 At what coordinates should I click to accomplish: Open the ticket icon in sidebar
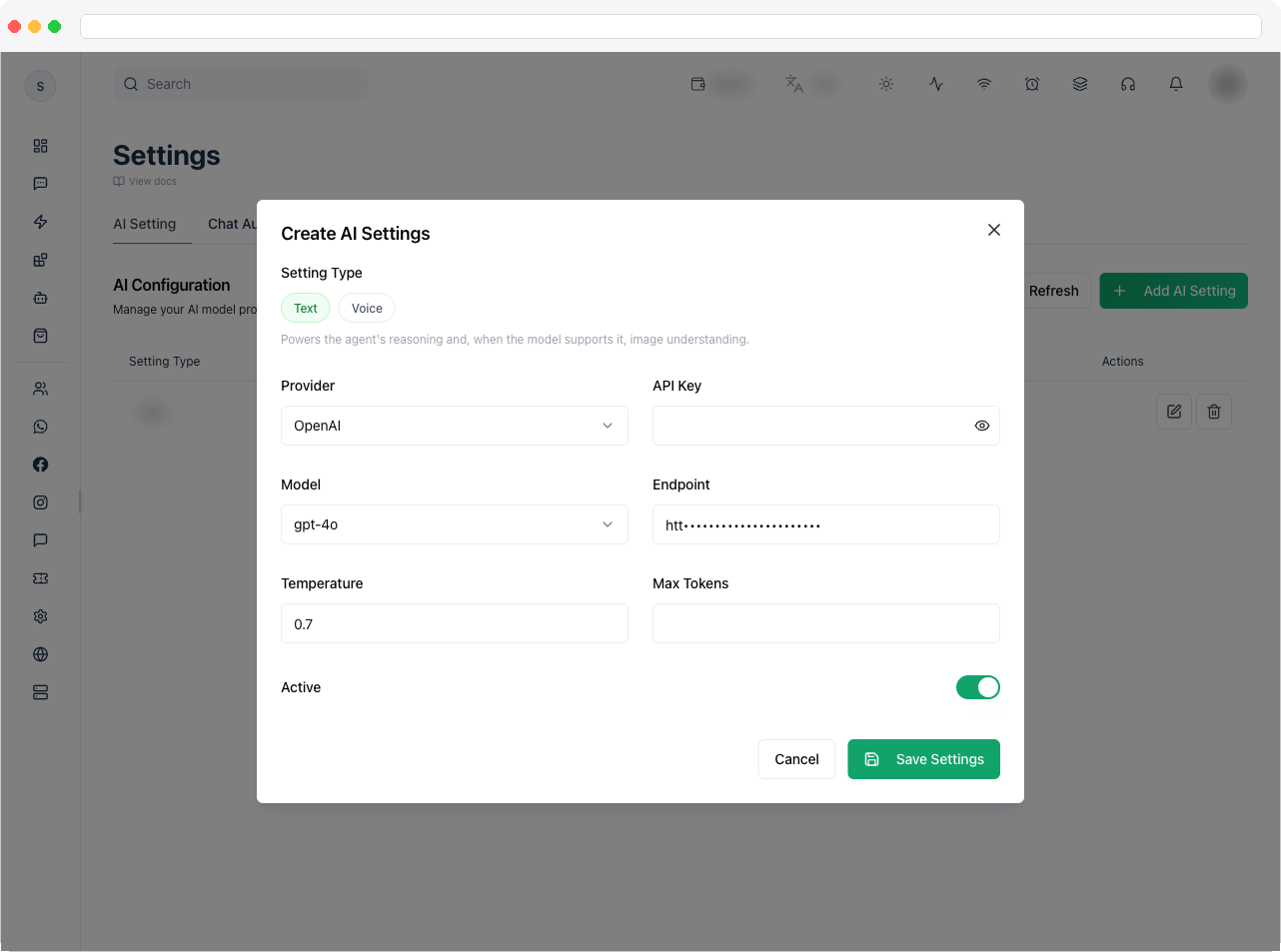point(40,578)
